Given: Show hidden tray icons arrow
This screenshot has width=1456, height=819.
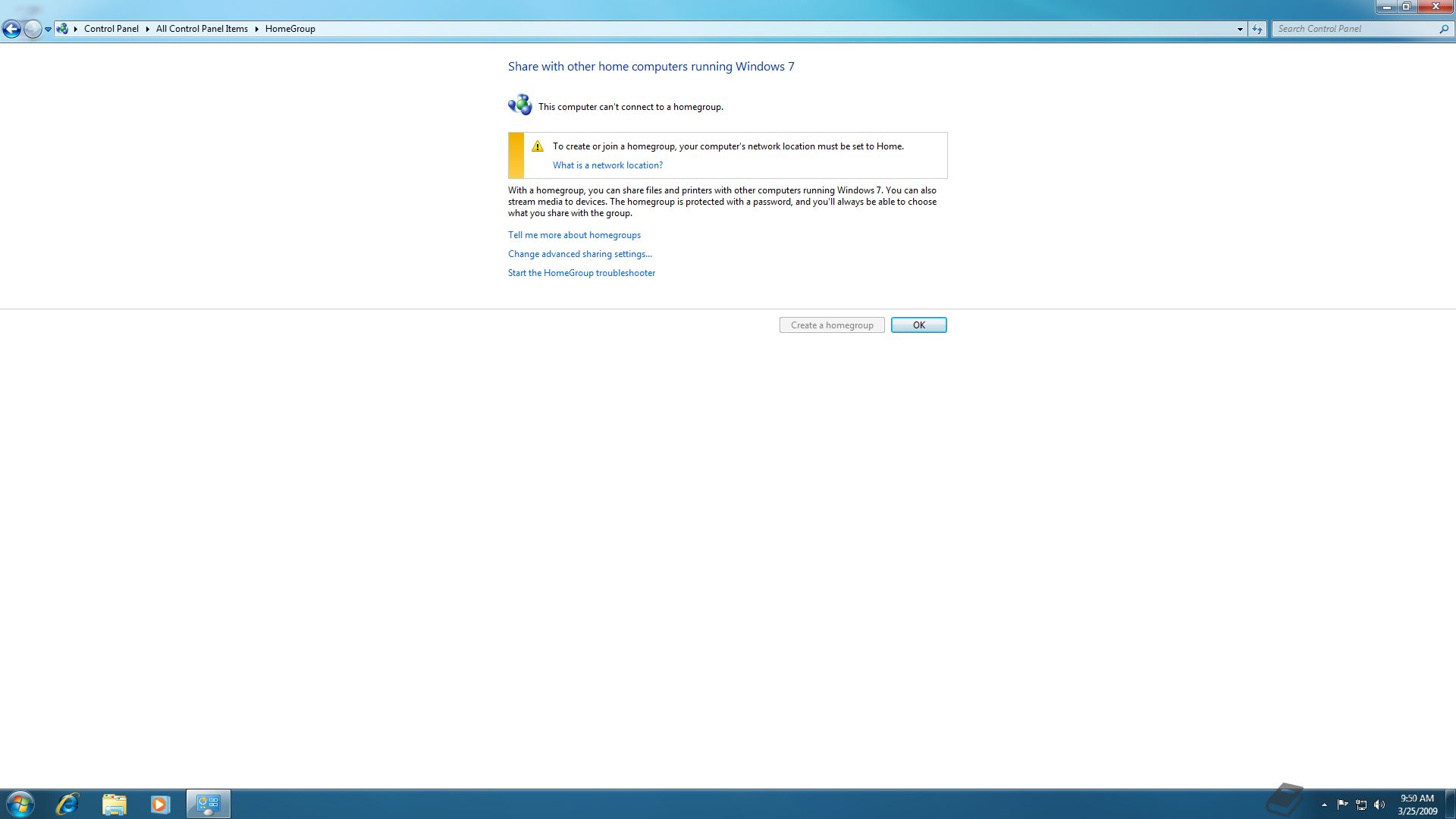Looking at the screenshot, I should point(1324,805).
